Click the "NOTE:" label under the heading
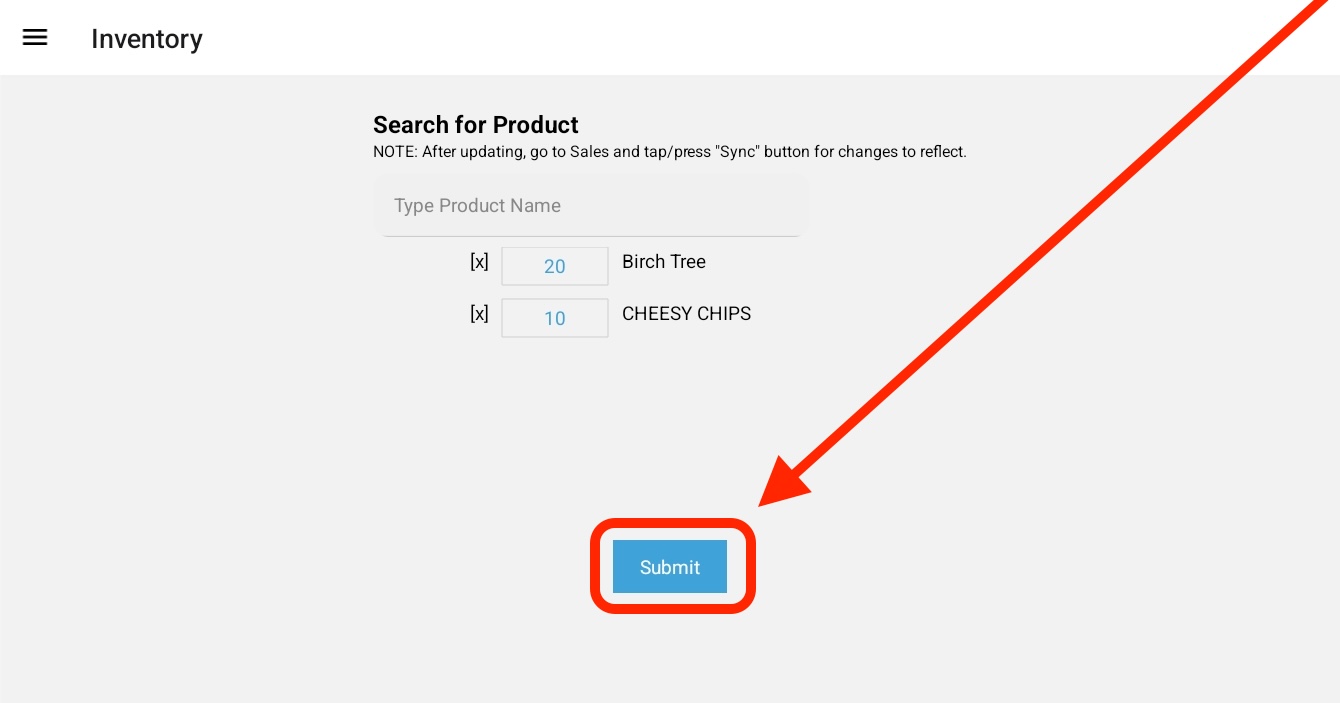Screen dimensions: 1340x703 pyautogui.click(x=395, y=153)
